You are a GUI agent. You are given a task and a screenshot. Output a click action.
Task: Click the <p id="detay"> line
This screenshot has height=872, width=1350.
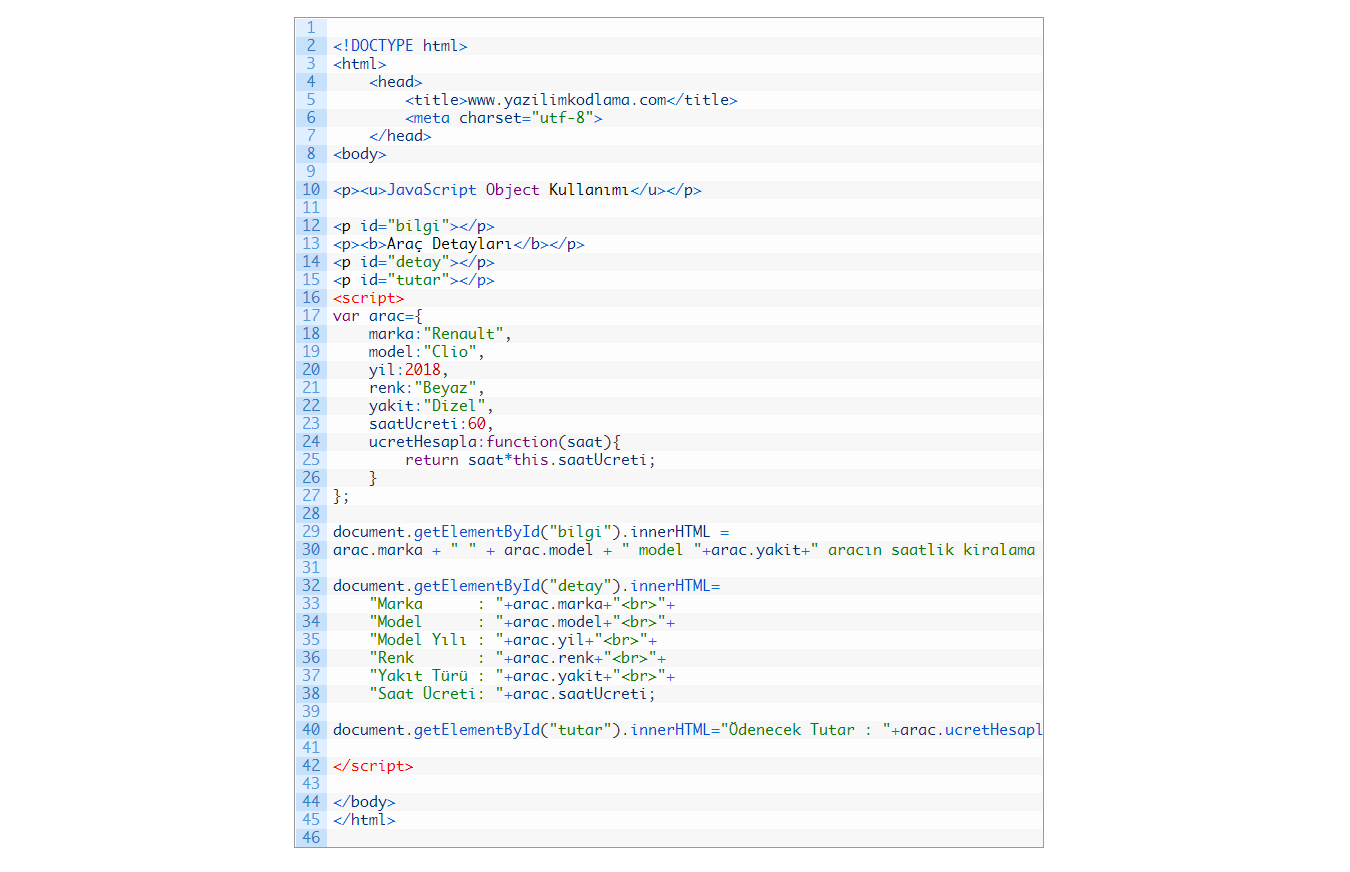click(414, 262)
